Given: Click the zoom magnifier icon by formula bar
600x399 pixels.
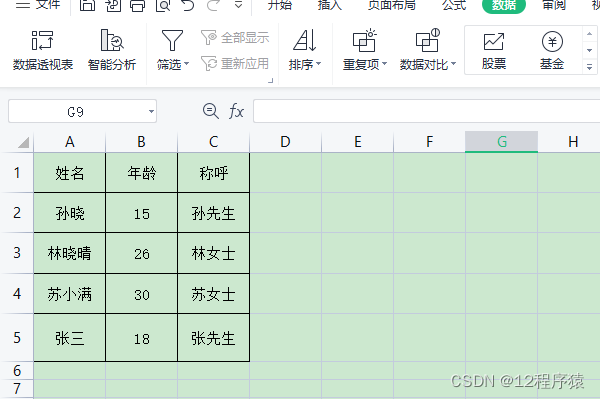Looking at the screenshot, I should [x=210, y=111].
